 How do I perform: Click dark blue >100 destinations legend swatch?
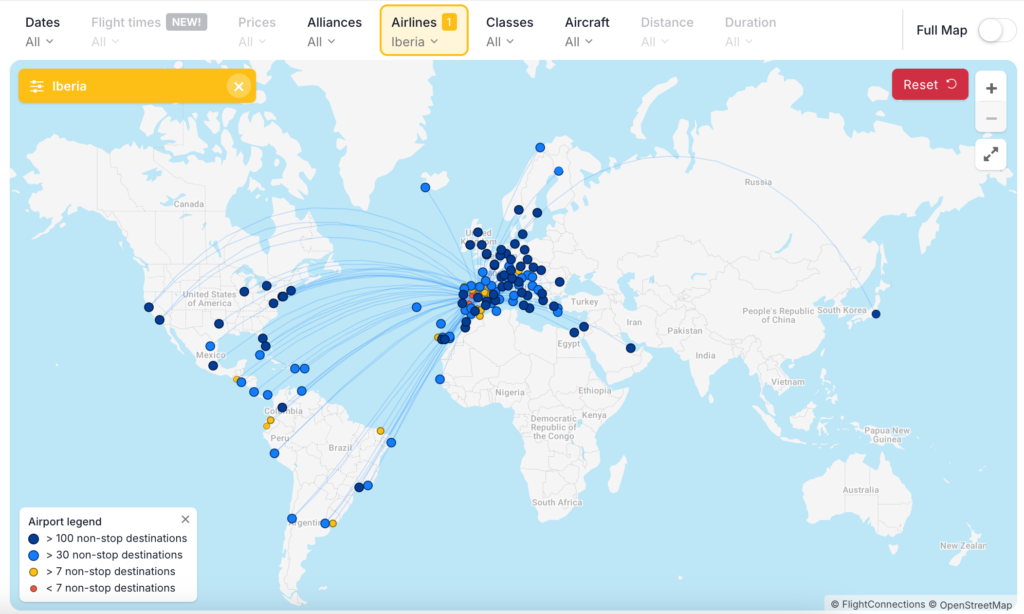point(33,539)
